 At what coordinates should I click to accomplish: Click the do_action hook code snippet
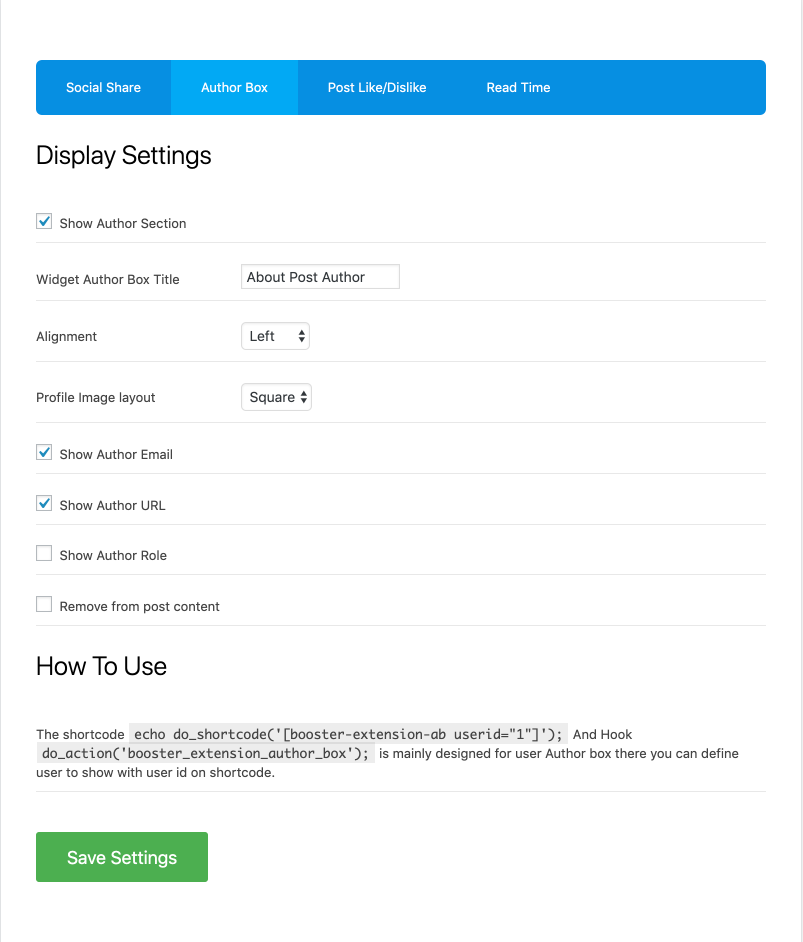pos(205,753)
